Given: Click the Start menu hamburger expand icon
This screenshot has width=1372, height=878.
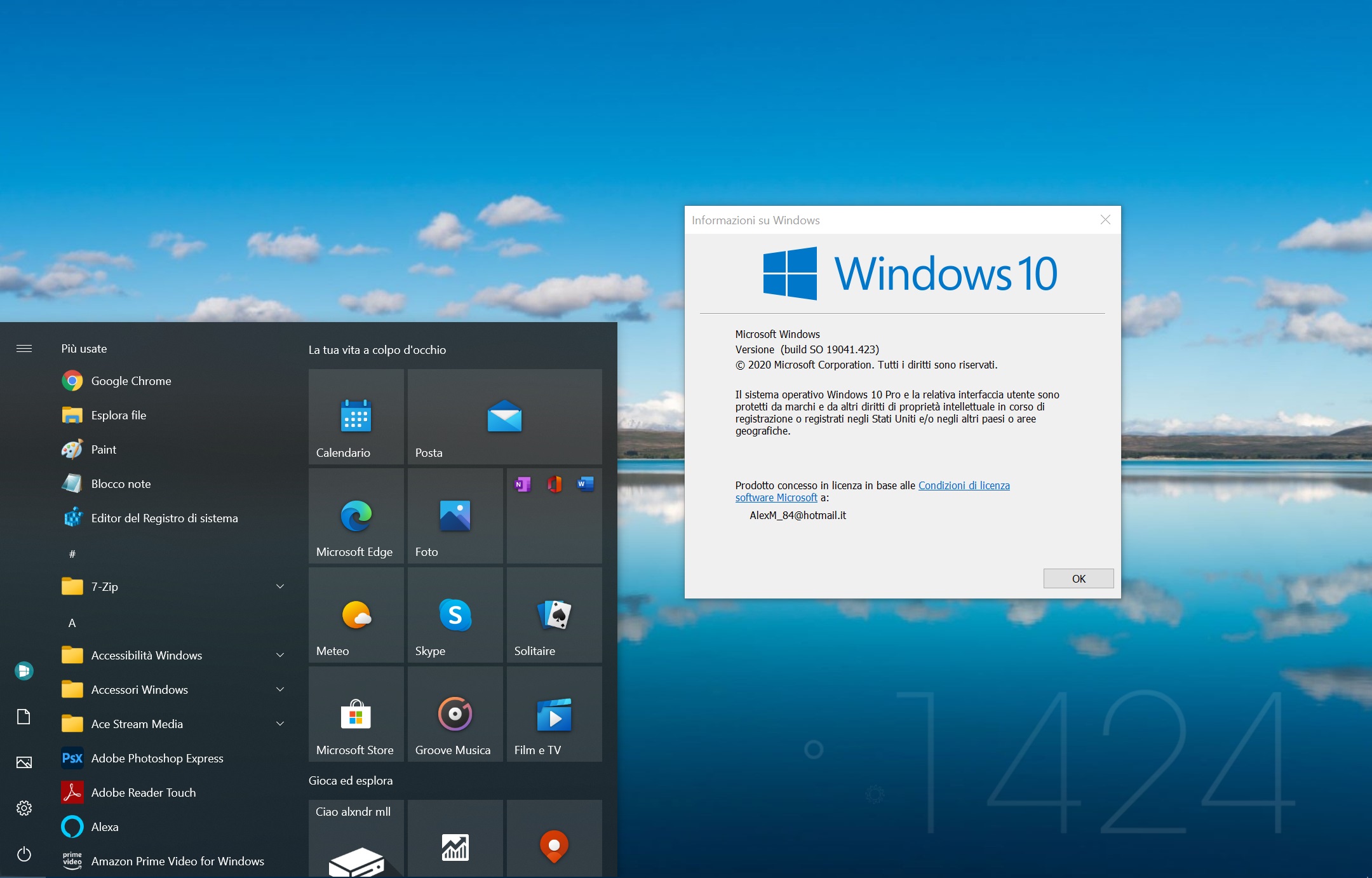Looking at the screenshot, I should tap(24, 348).
